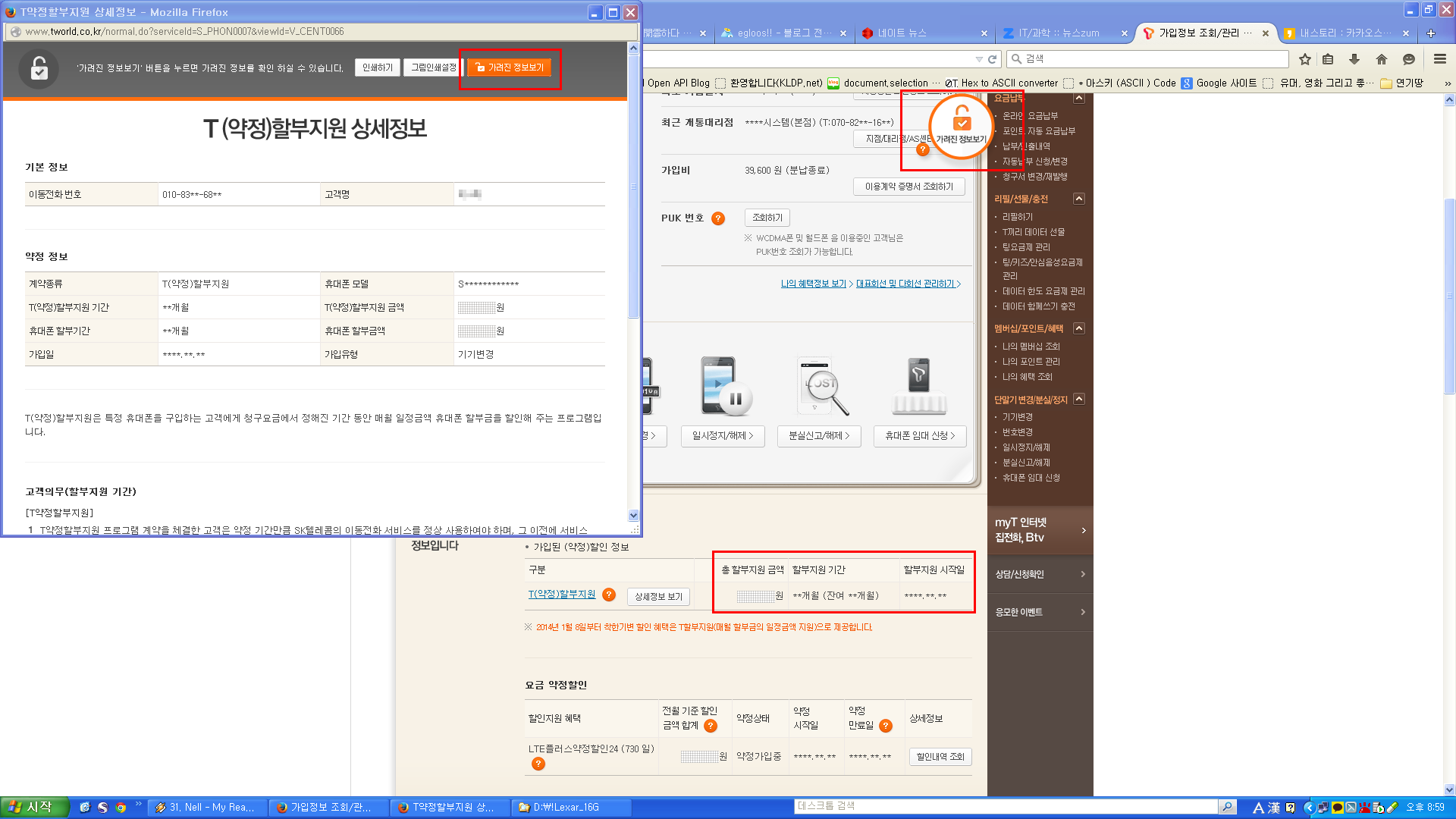Open the 나의 혜택정보 보기 link
1456x819 pixels.
[813, 284]
